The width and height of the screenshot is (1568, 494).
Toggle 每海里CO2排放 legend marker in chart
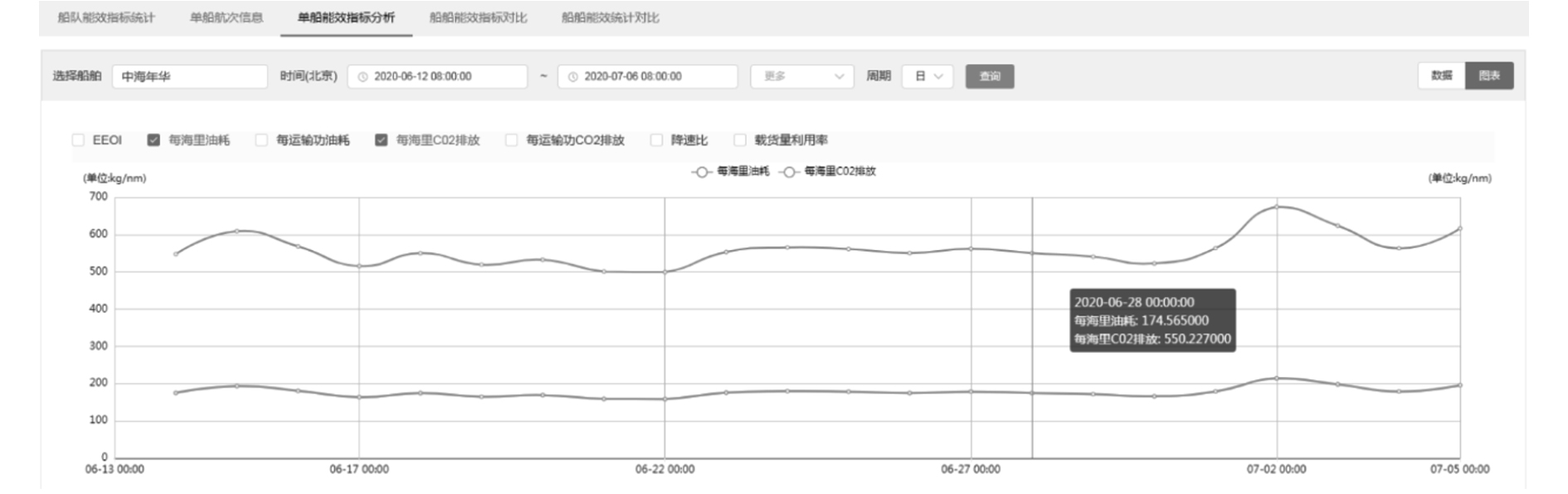(x=790, y=172)
